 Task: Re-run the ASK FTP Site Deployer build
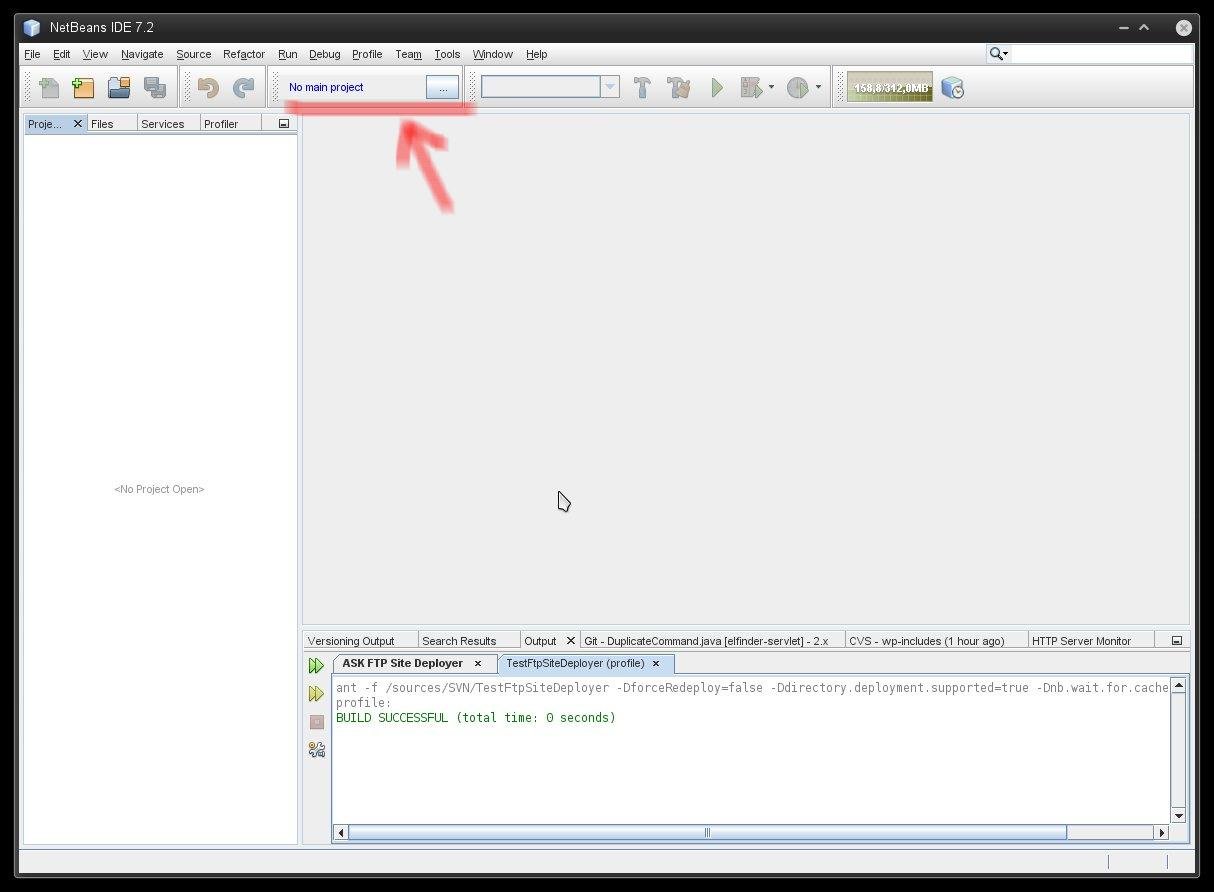coord(317,665)
